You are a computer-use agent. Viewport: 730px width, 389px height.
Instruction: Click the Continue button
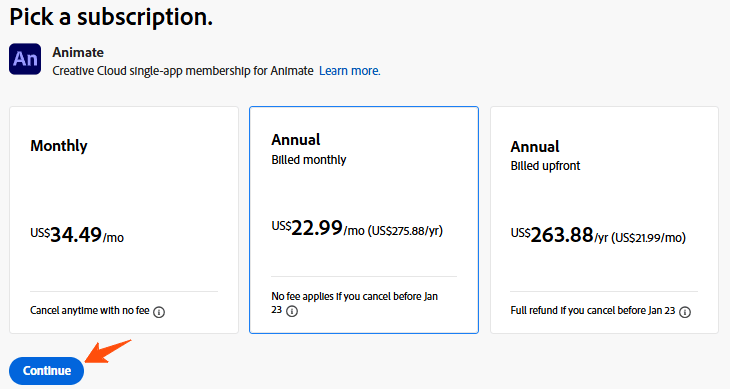[47, 371]
